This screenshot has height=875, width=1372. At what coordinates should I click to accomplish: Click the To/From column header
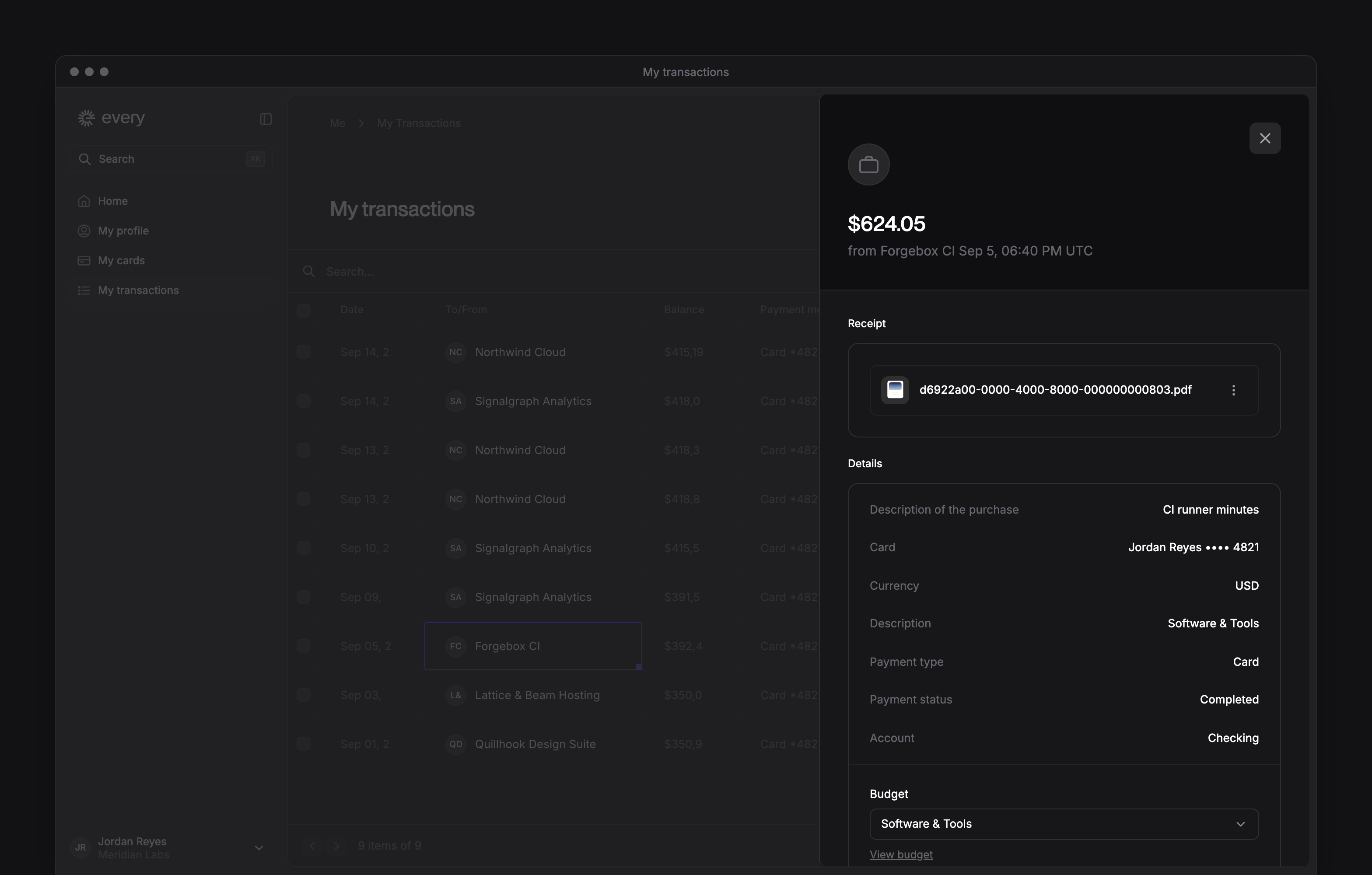click(466, 310)
